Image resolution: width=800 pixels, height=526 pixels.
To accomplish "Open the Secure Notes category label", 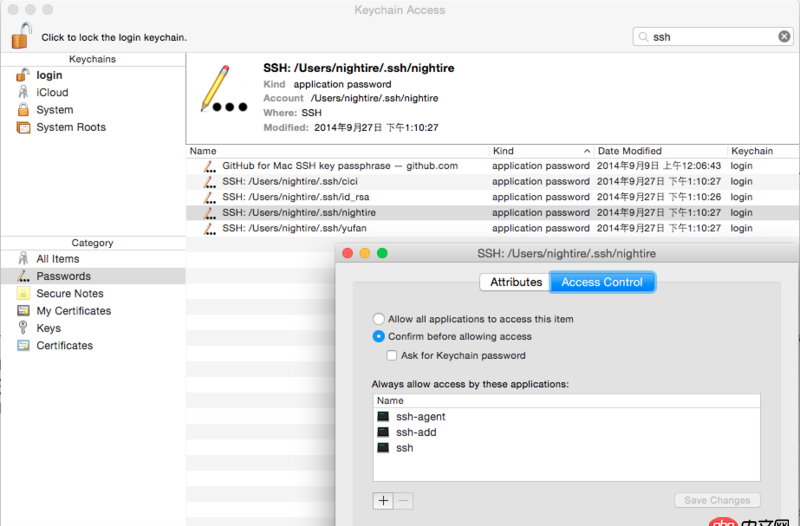I will [70, 293].
